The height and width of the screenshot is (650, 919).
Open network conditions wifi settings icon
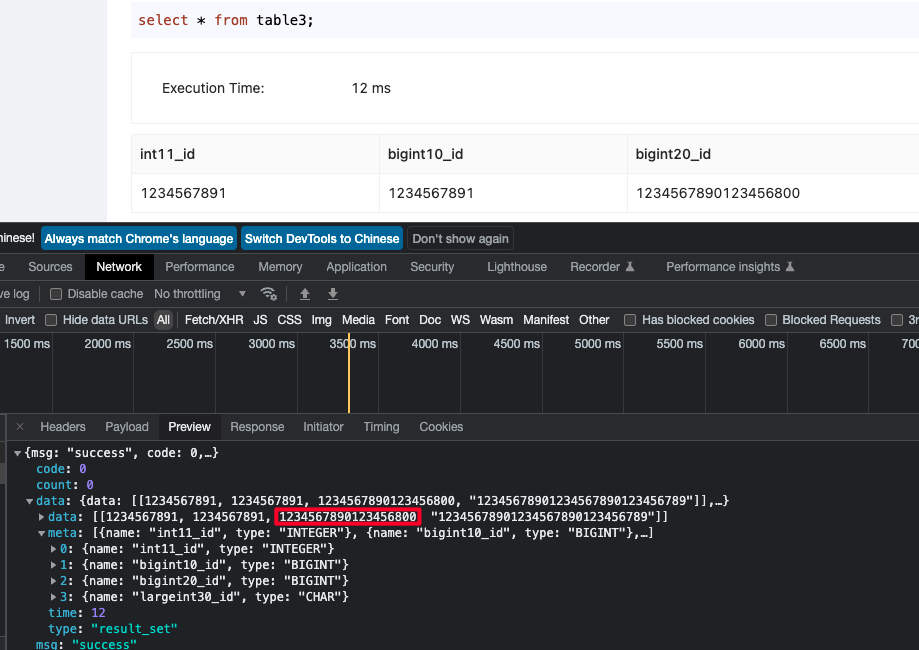click(x=268, y=294)
